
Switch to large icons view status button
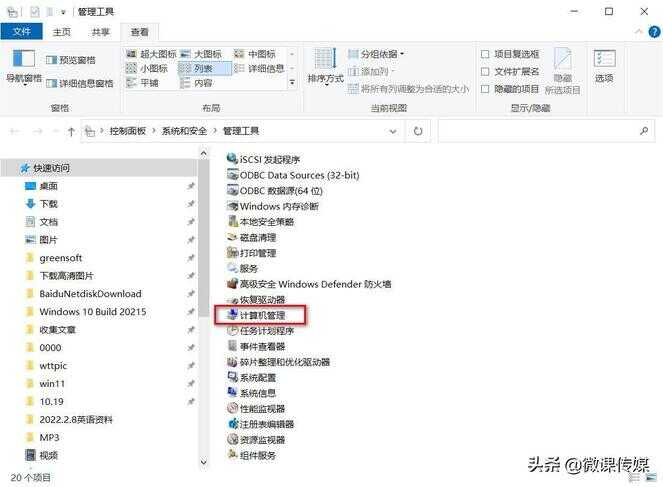[x=650, y=478]
